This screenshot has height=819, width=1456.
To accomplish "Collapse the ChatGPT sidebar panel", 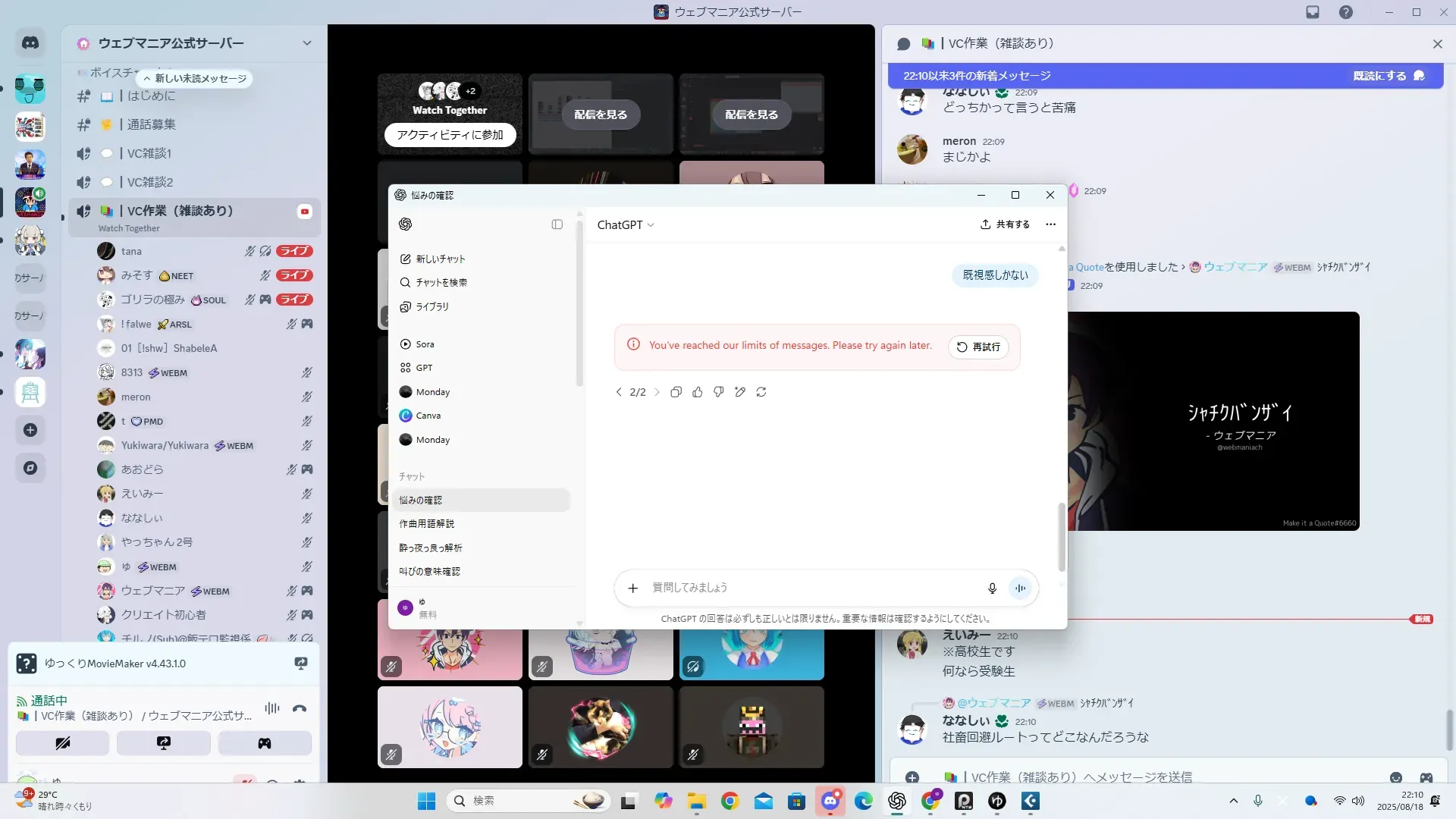I will click(557, 224).
